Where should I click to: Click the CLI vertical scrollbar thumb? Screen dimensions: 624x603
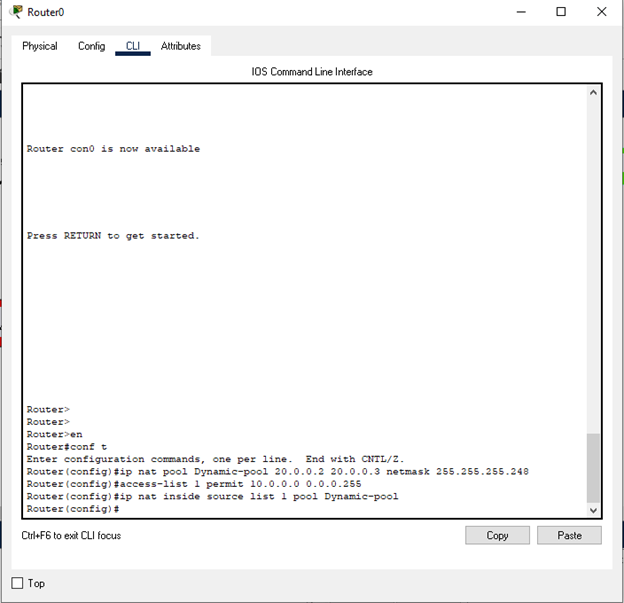593,468
